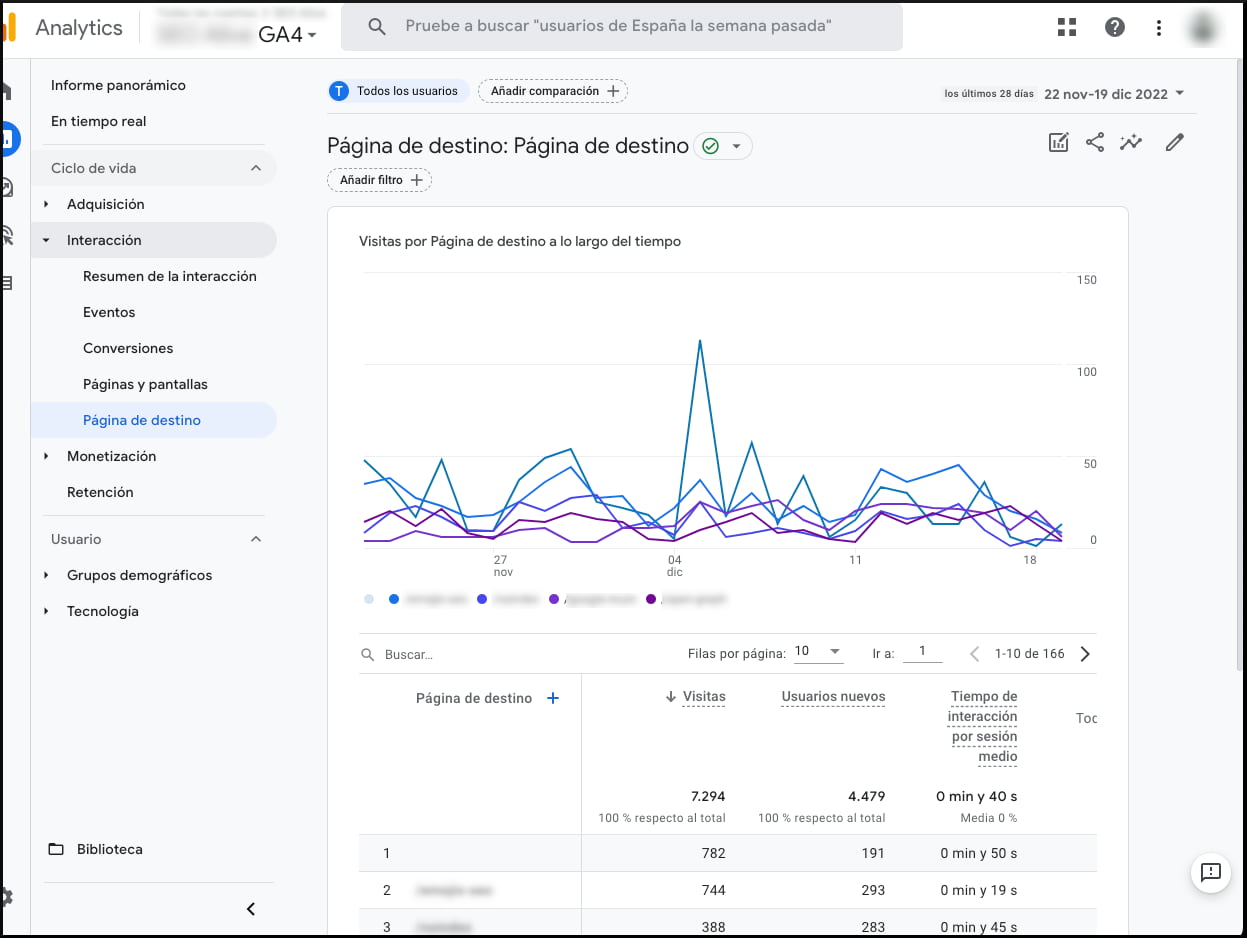1247x938 pixels.
Task: Open the Insights sparkline icon
Action: click(1131, 142)
